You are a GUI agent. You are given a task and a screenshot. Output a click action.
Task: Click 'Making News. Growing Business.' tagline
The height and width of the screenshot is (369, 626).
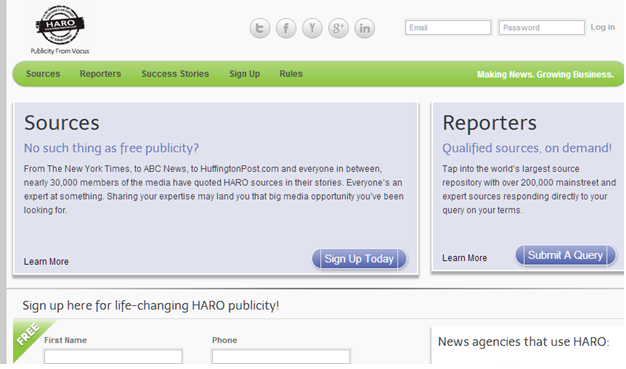pyautogui.click(x=545, y=74)
